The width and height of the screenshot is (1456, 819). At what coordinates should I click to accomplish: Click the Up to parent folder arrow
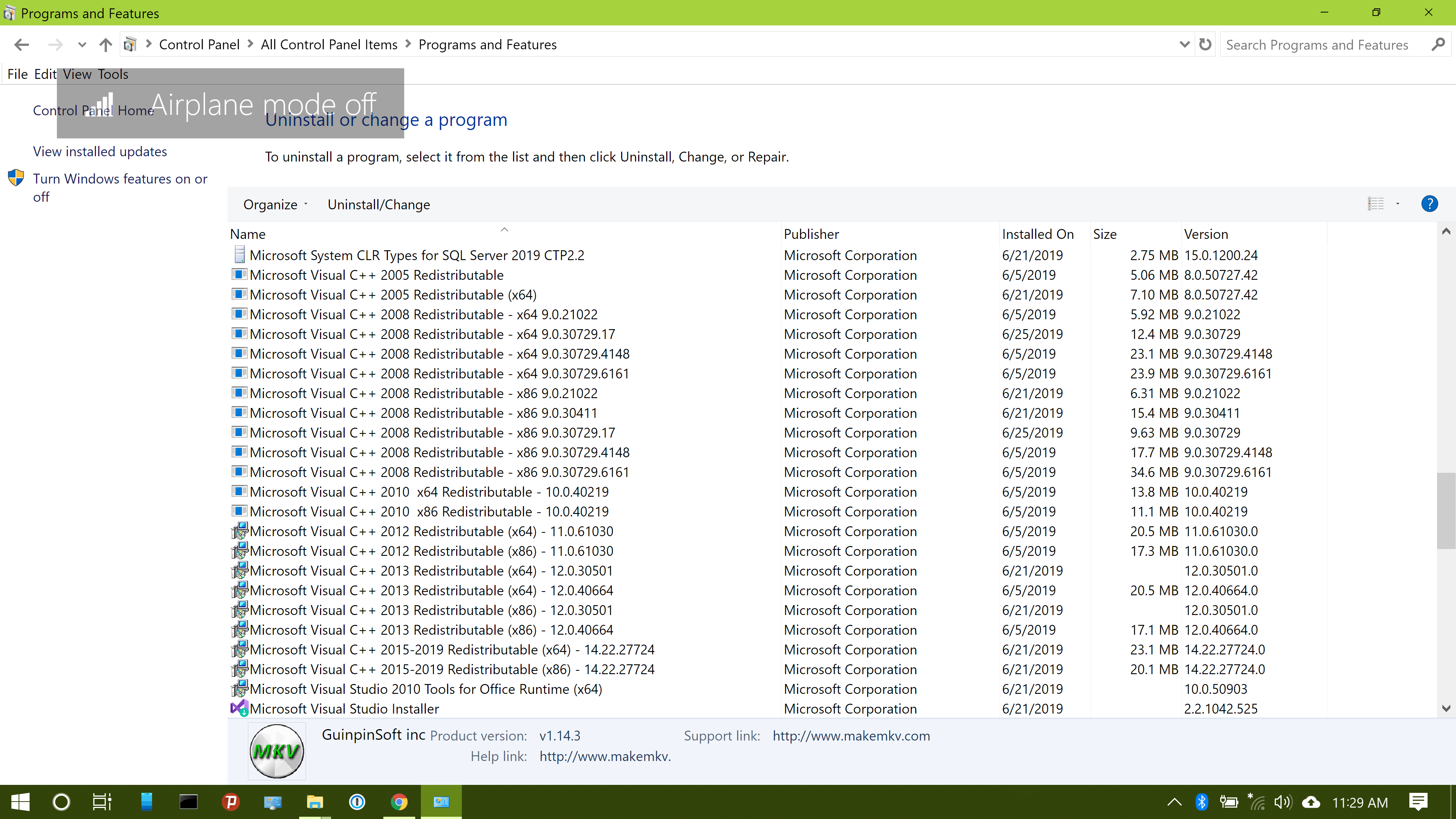tap(106, 45)
